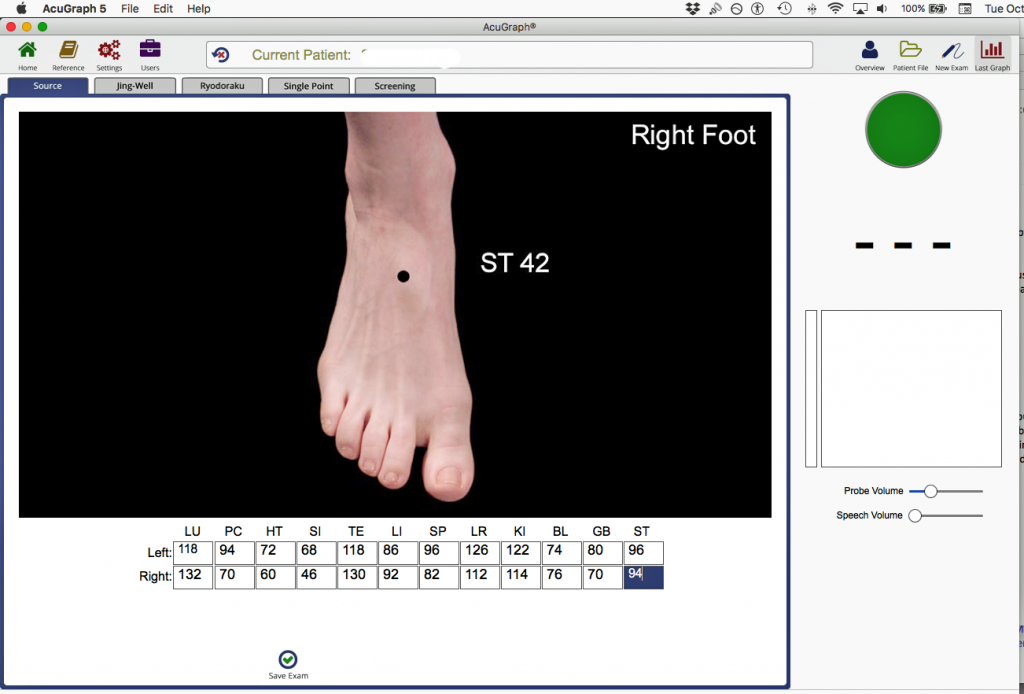
Task: Open the Patient File folder icon
Action: [x=910, y=55]
